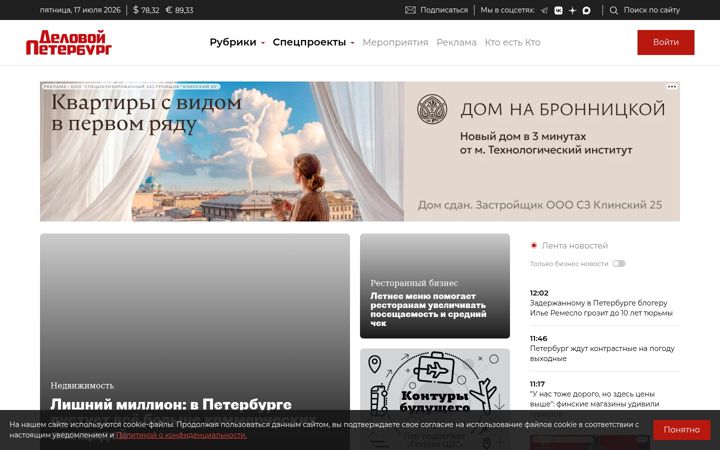This screenshot has width=720, height=450.
Task: Click Мы в соцсетях label
Action: click(x=507, y=10)
